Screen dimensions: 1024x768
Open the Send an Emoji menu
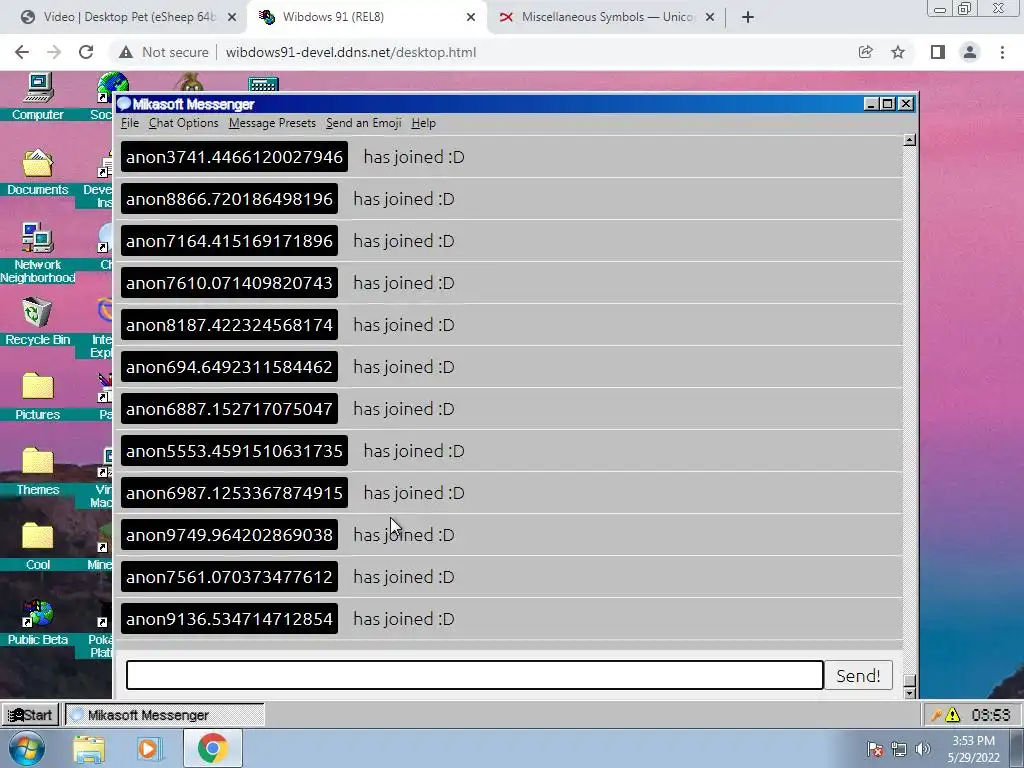pos(364,123)
